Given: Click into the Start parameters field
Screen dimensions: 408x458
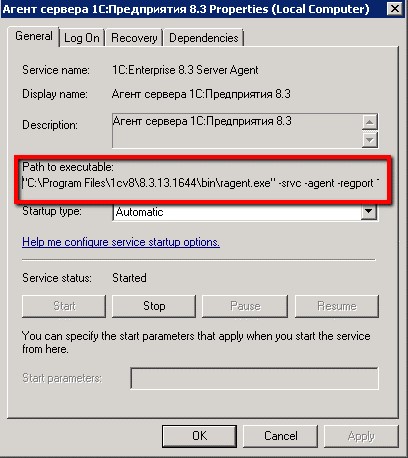Looking at the screenshot, I should pos(255,378).
